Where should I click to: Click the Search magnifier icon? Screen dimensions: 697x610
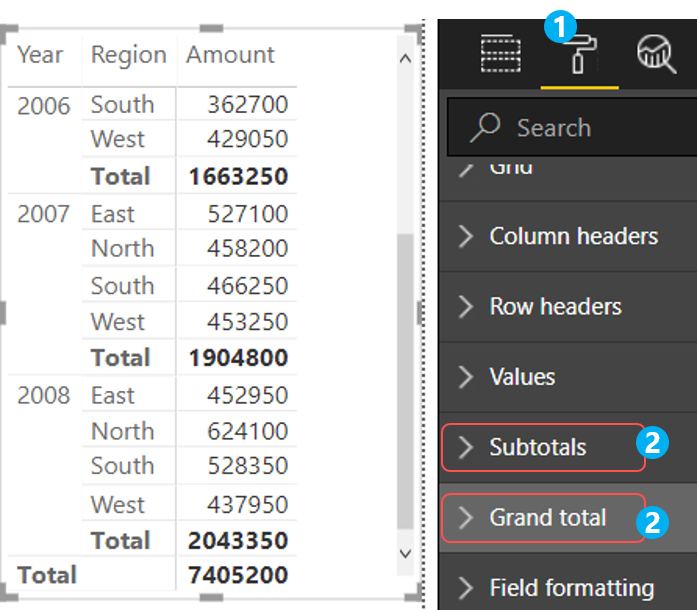(485, 128)
